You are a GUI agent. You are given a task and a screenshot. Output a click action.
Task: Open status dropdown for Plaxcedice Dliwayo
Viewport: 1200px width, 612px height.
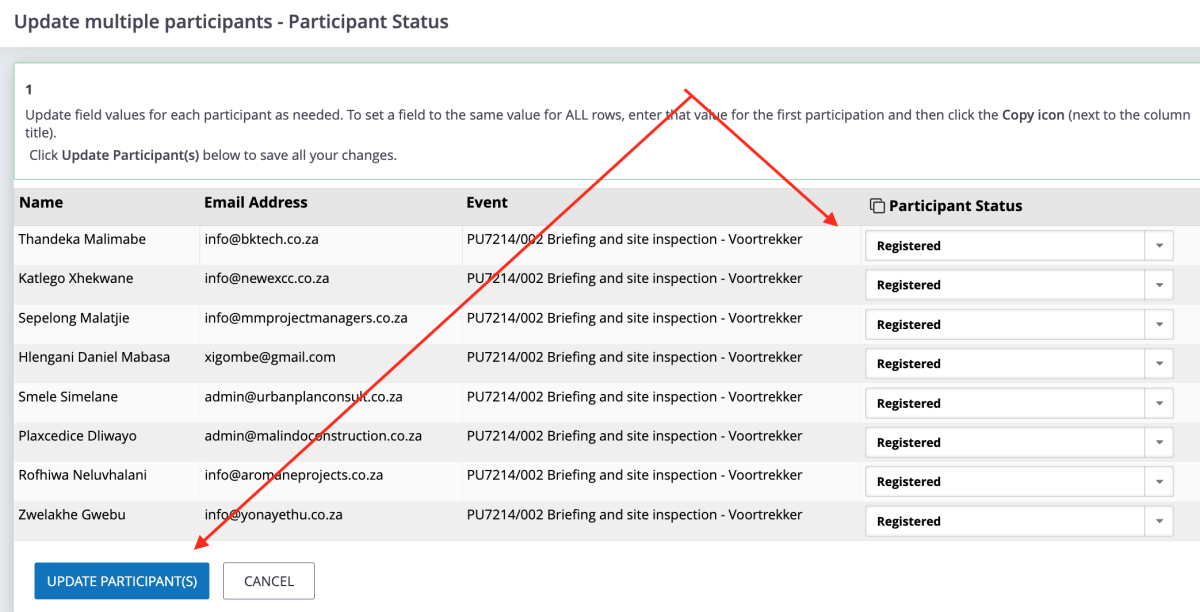(1018, 442)
